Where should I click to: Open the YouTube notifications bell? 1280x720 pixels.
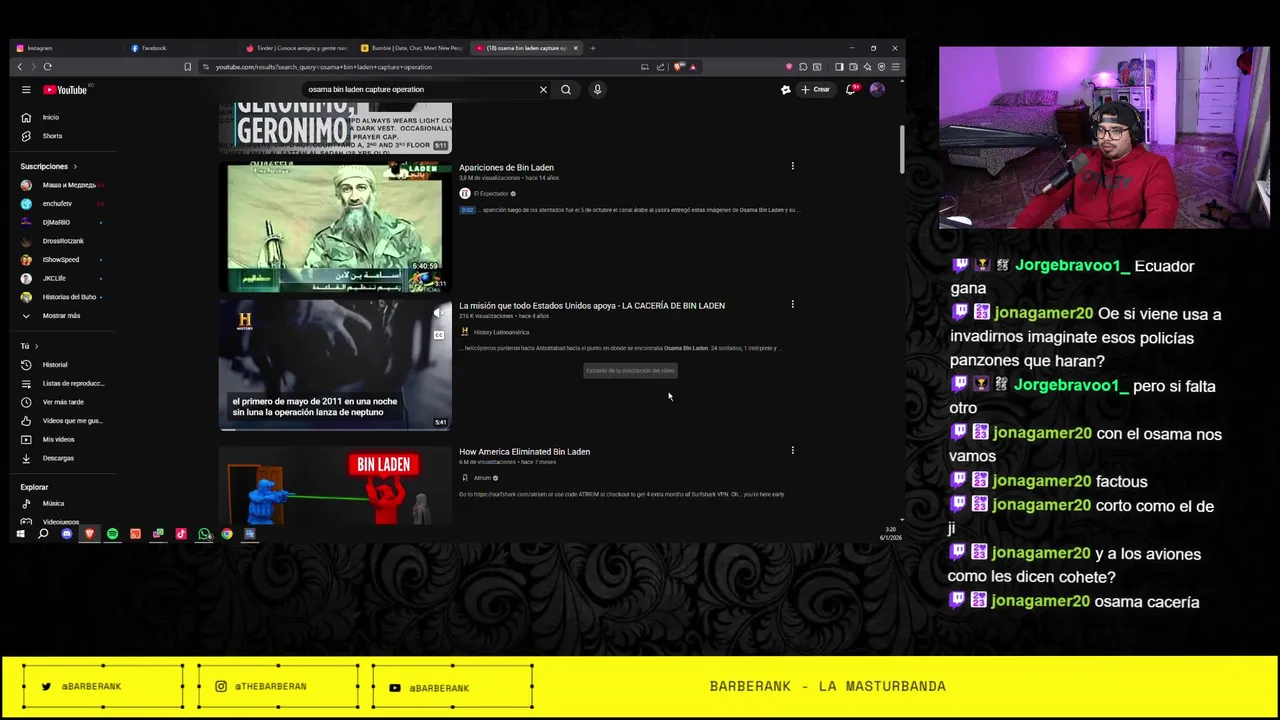[x=851, y=89]
